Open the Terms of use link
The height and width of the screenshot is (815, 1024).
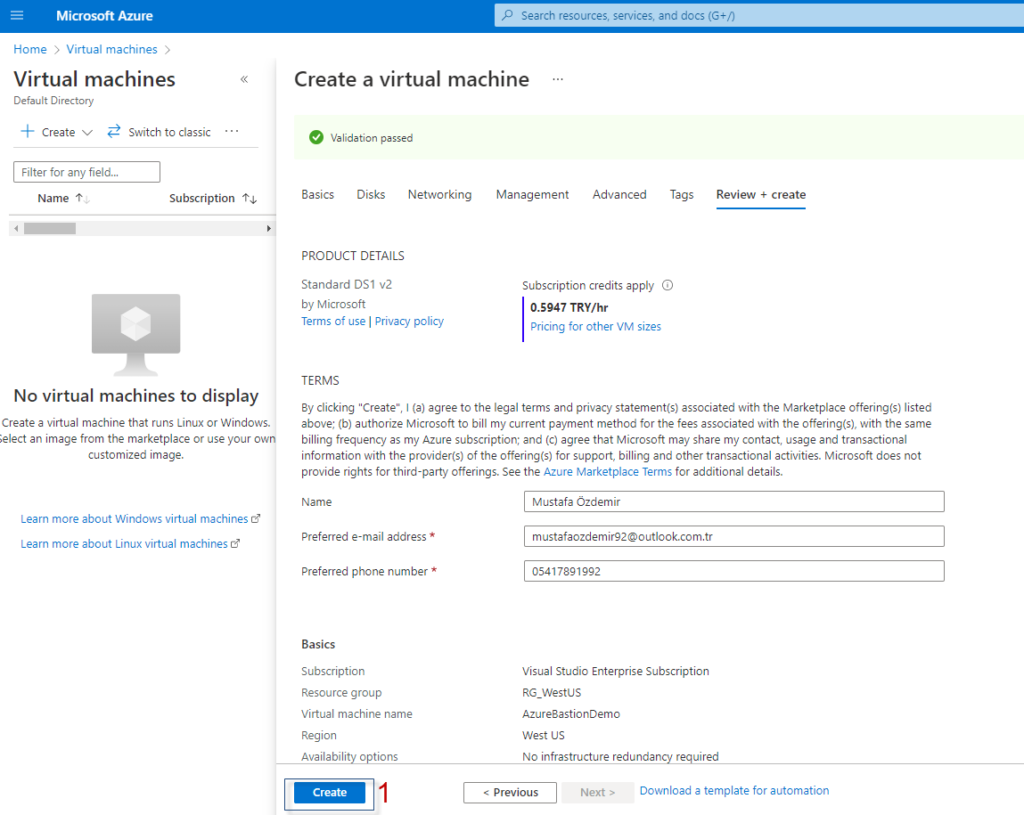[333, 321]
